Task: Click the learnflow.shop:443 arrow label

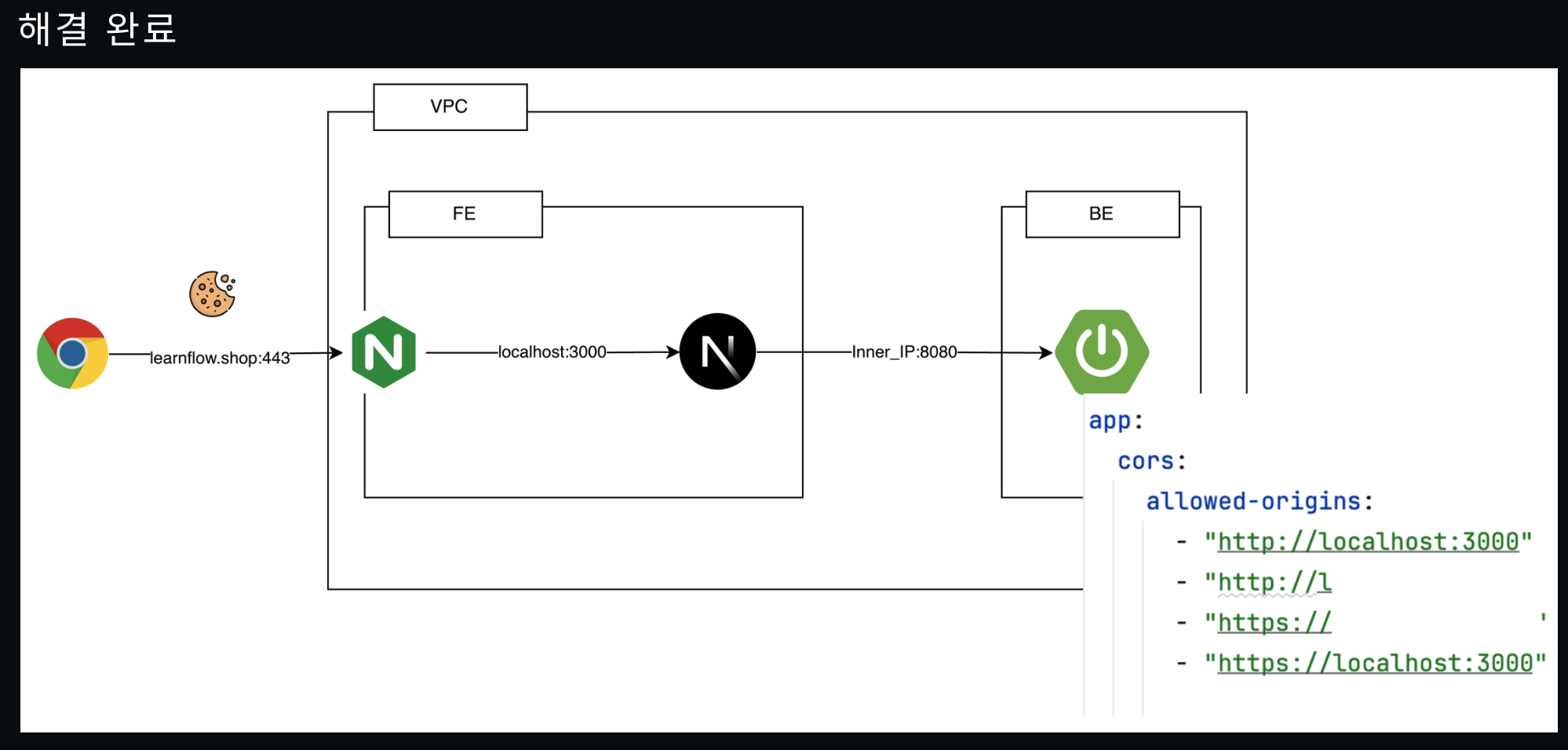Action: pyautogui.click(x=220, y=358)
